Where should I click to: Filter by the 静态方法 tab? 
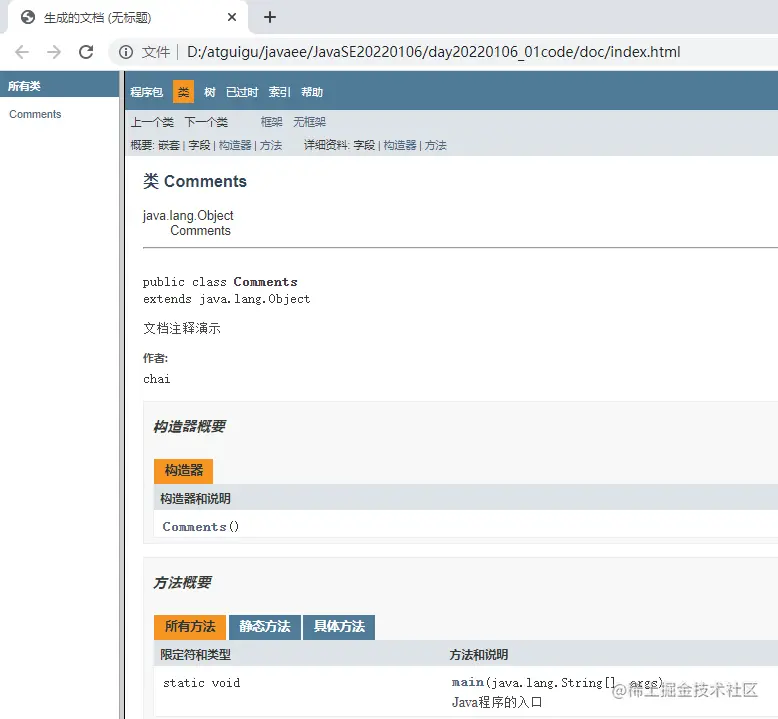[x=265, y=627]
